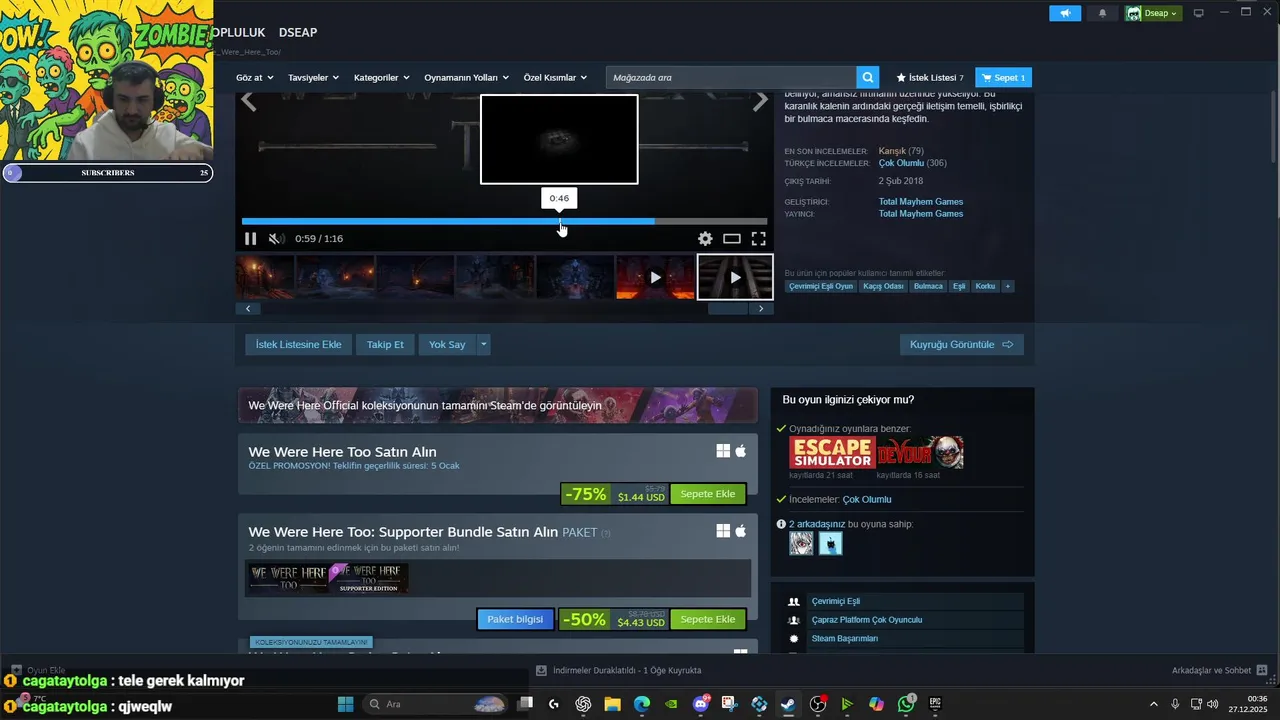Click İstek Listesine Ekle button
1280x720 pixels.
pyautogui.click(x=298, y=344)
